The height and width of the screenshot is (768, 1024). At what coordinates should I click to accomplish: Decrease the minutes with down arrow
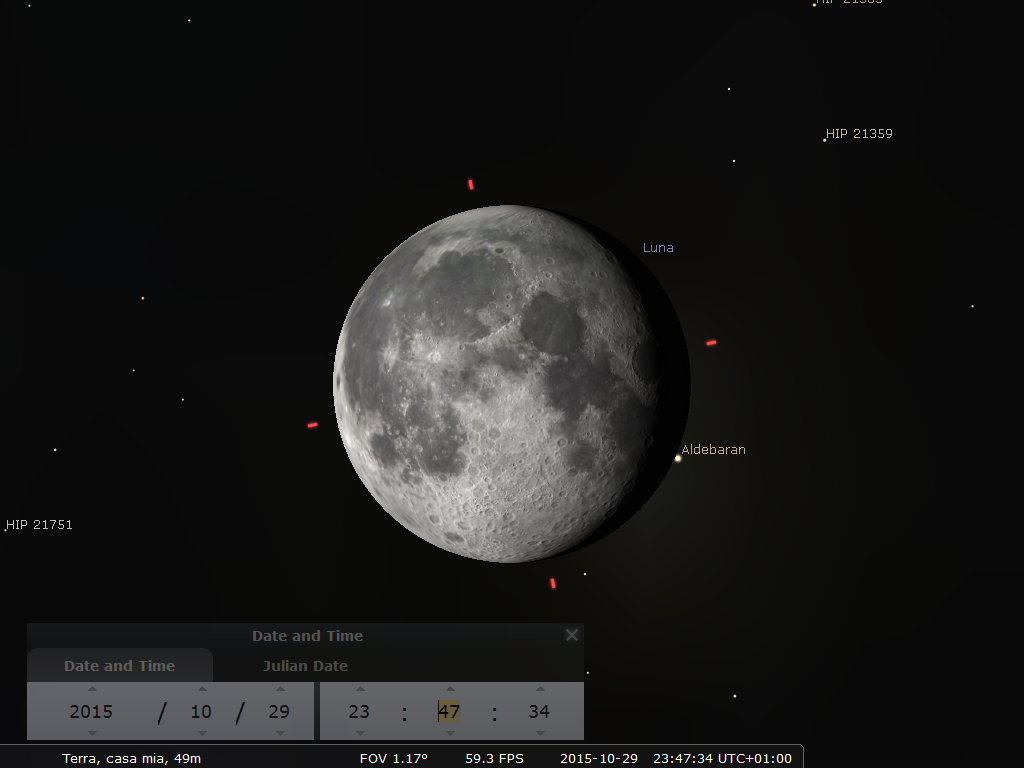[x=450, y=733]
